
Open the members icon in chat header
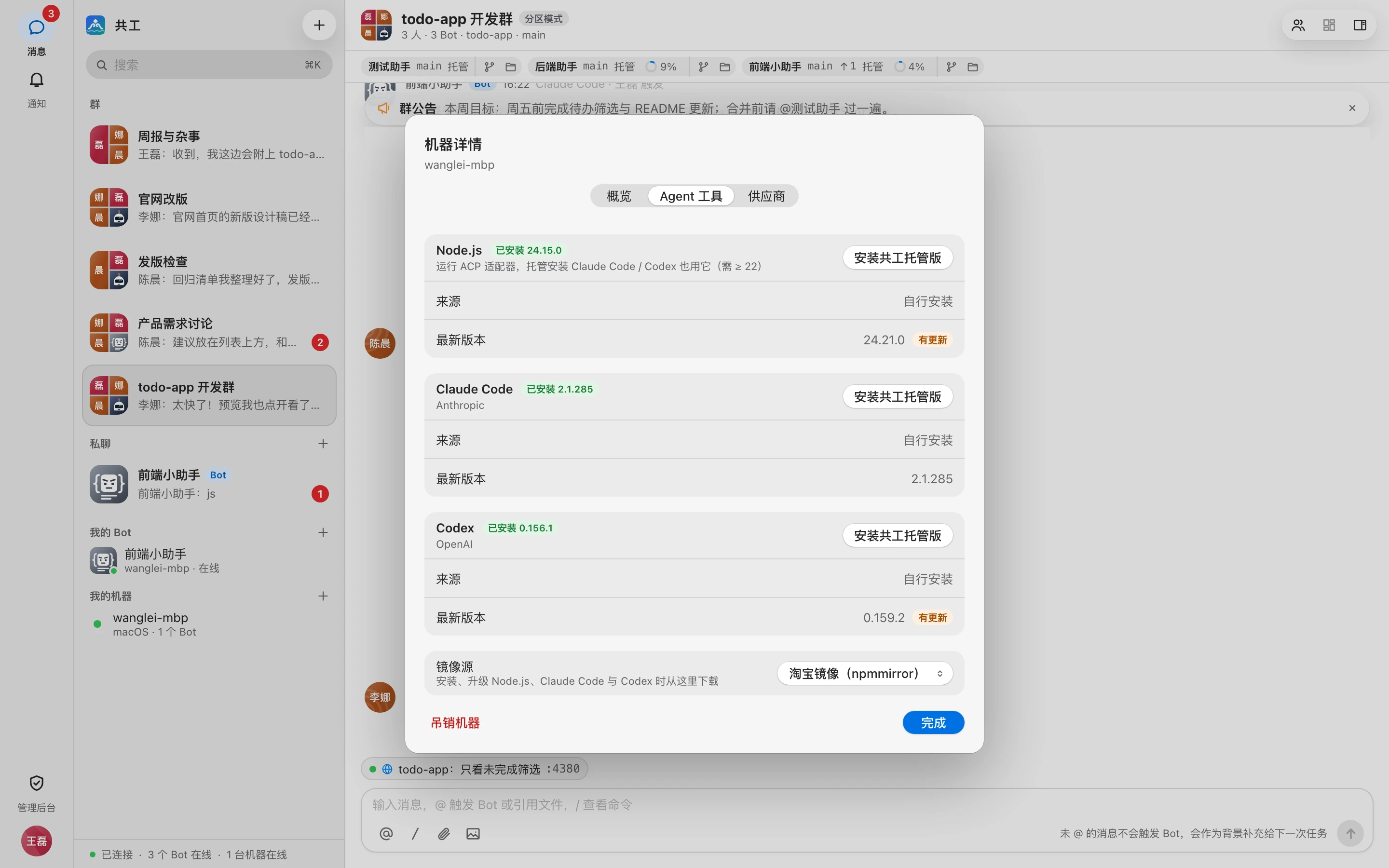tap(1298, 25)
